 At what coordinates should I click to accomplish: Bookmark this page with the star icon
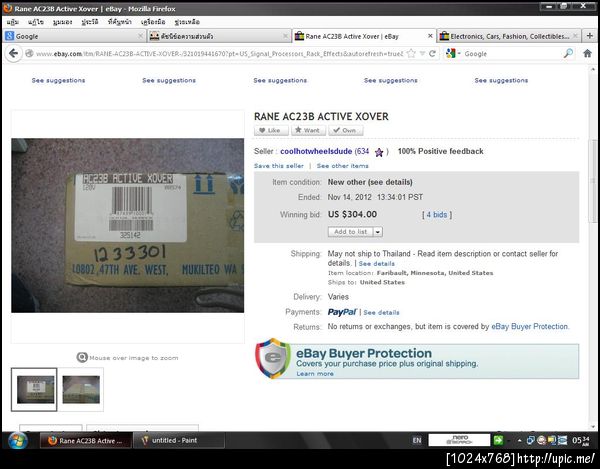pos(411,54)
